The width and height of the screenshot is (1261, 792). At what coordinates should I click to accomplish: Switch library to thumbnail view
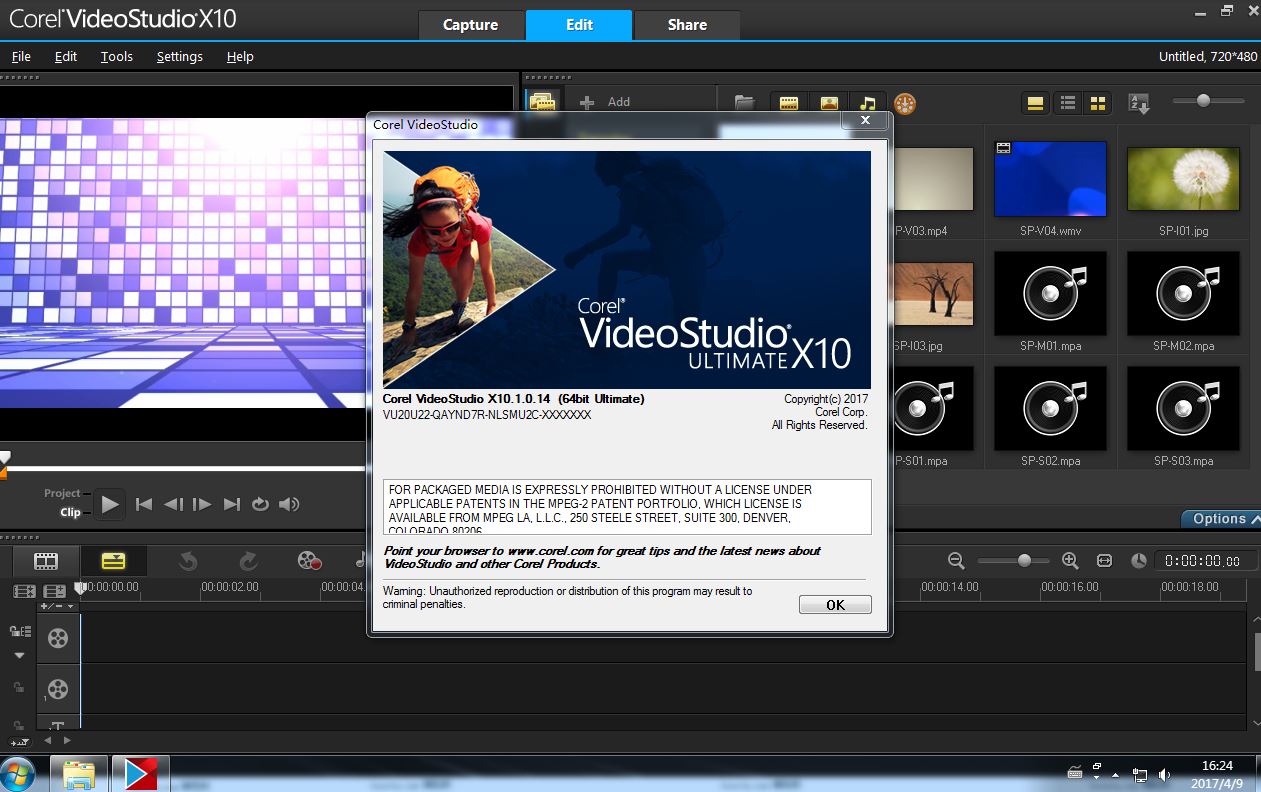(1099, 103)
